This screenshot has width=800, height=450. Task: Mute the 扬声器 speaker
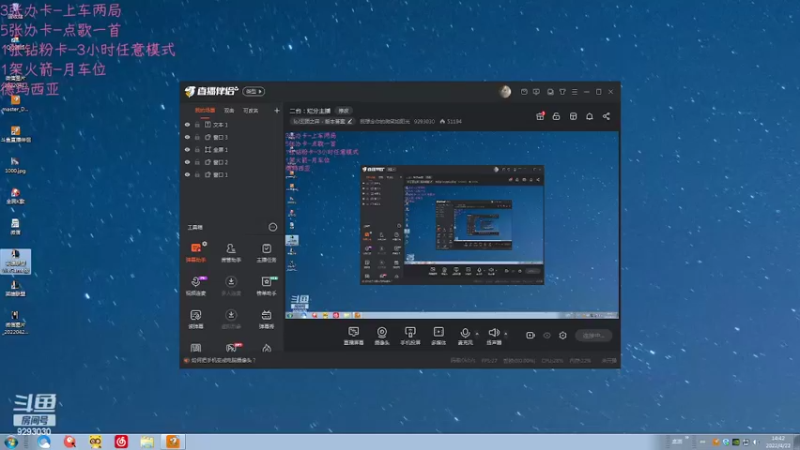493,336
